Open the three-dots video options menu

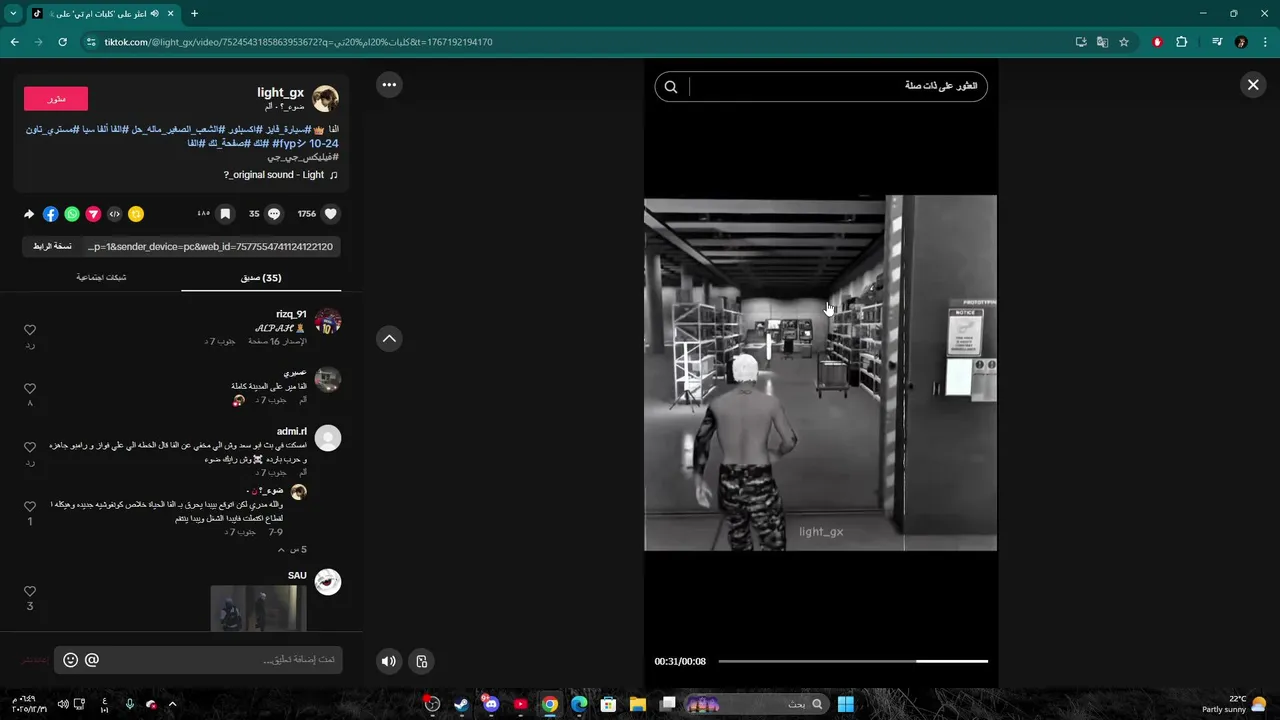[x=389, y=85]
